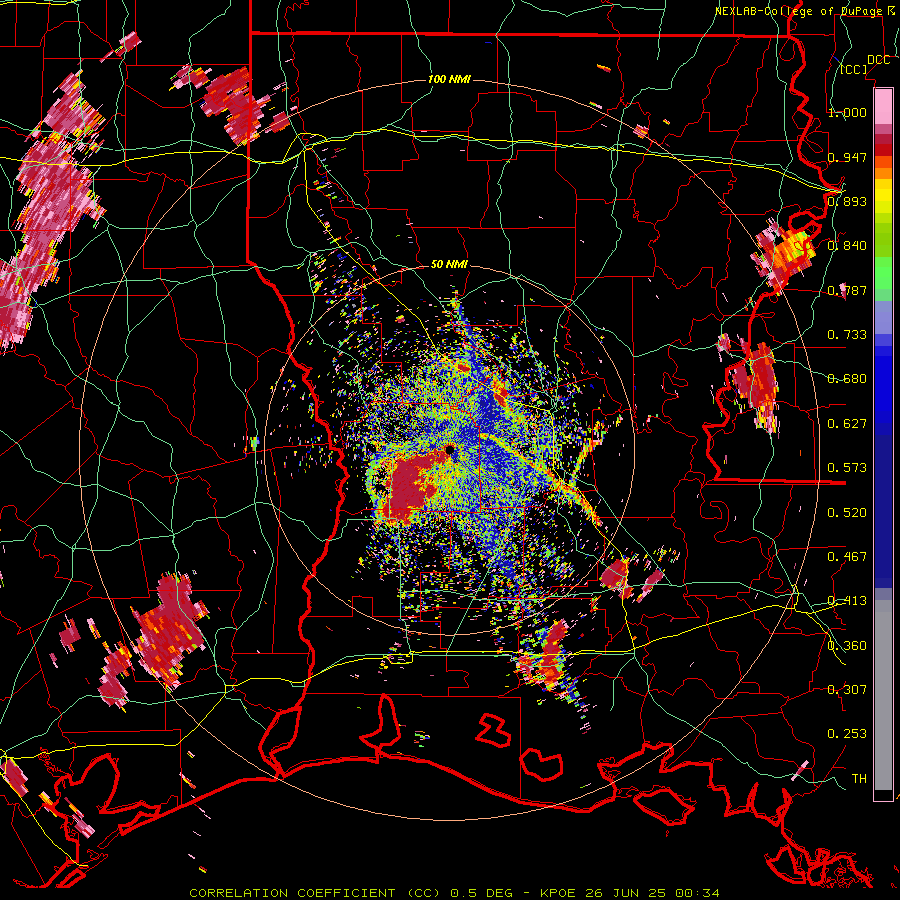Click the DCC label above the color scale
Image resolution: width=900 pixels, height=900 pixels.
click(x=878, y=60)
